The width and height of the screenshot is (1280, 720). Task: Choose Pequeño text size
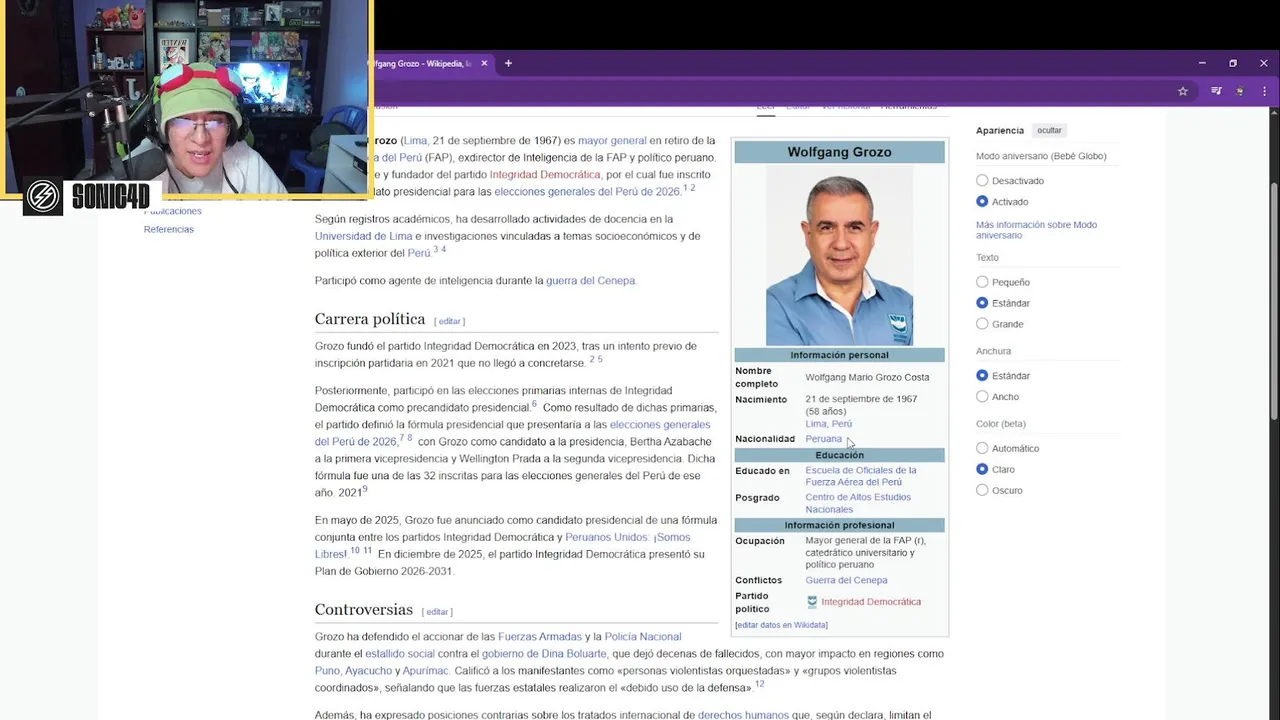click(x=982, y=282)
